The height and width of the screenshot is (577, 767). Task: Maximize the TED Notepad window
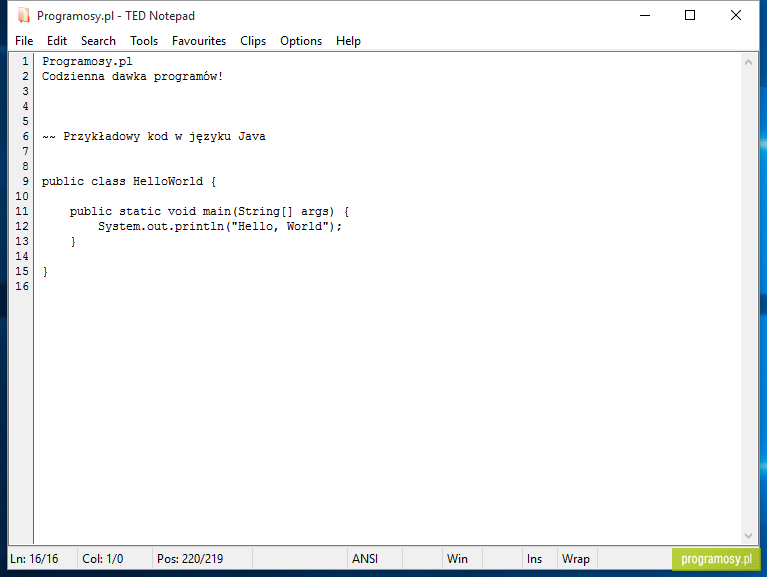[x=690, y=16]
